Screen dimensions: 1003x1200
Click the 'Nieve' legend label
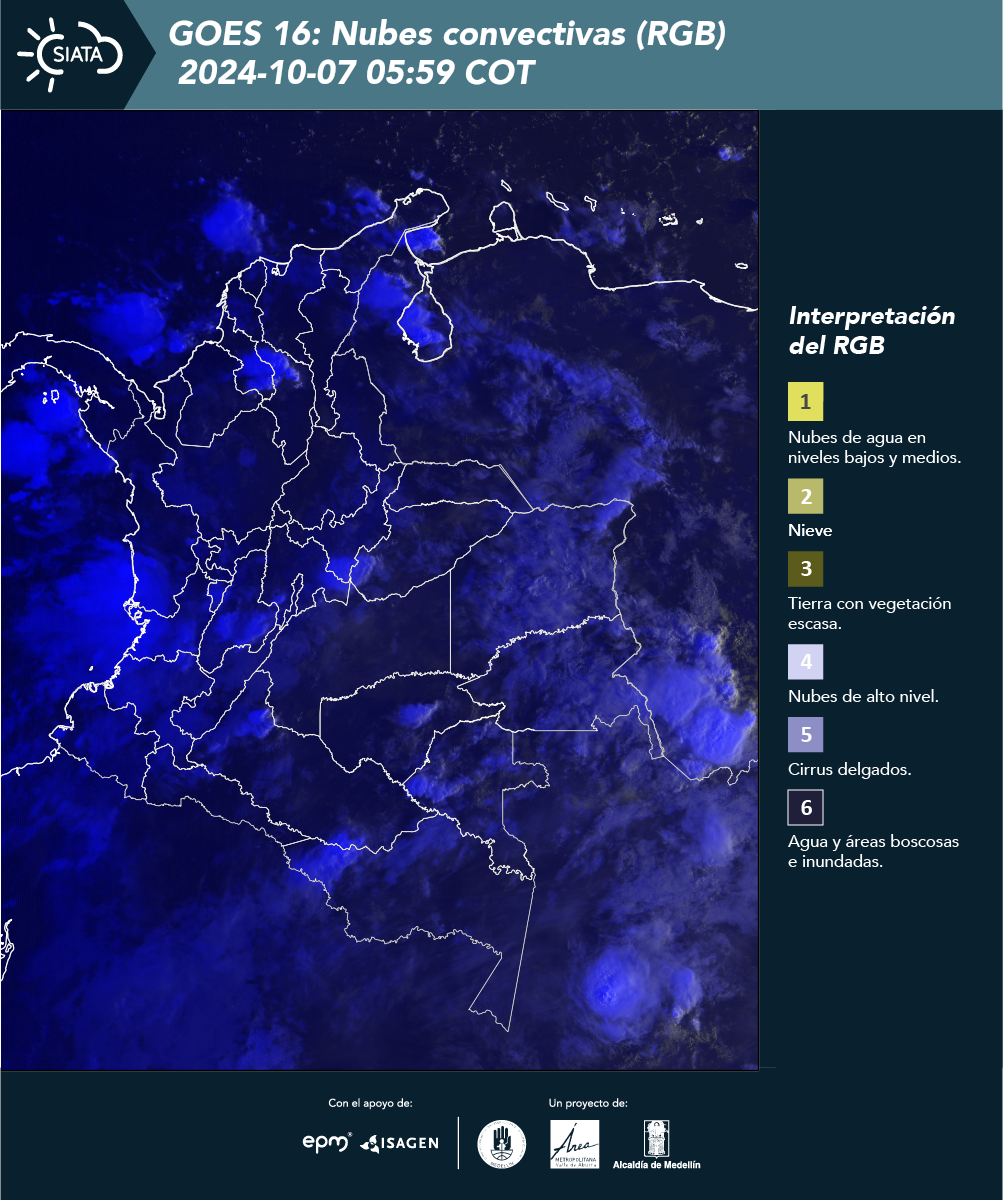[810, 531]
